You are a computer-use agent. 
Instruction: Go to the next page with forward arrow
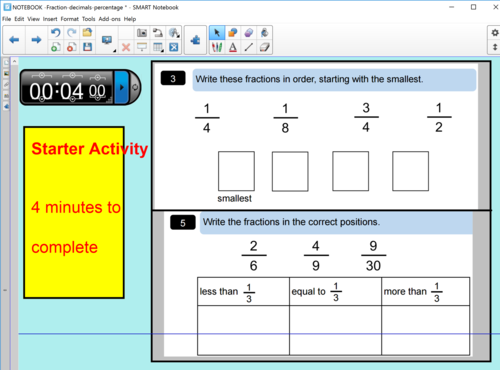pyautogui.click(x=36, y=40)
